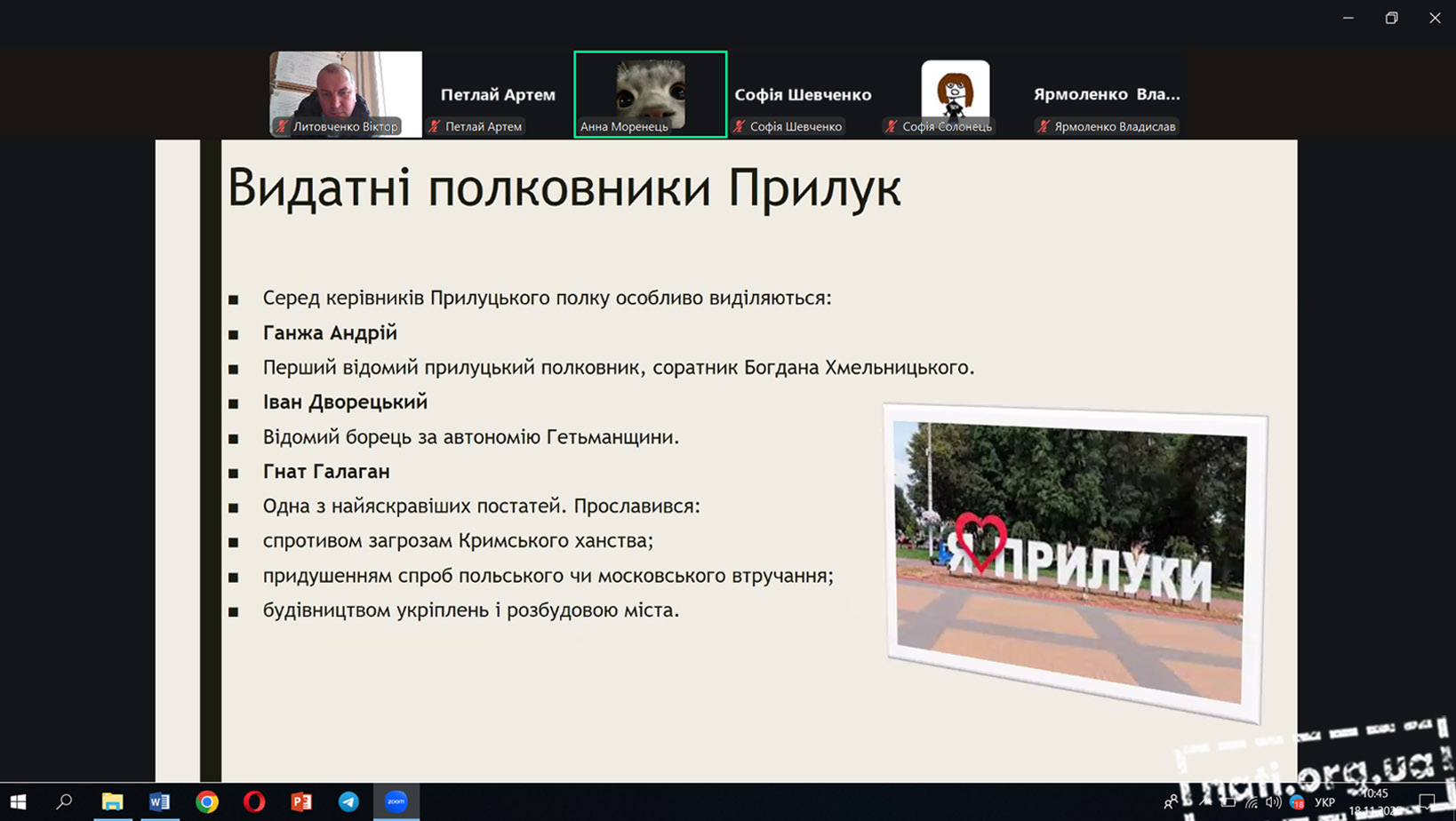The image size is (1456, 821).
Task: Click Ярмоленко Владислав's participant tile
Action: point(1107,94)
